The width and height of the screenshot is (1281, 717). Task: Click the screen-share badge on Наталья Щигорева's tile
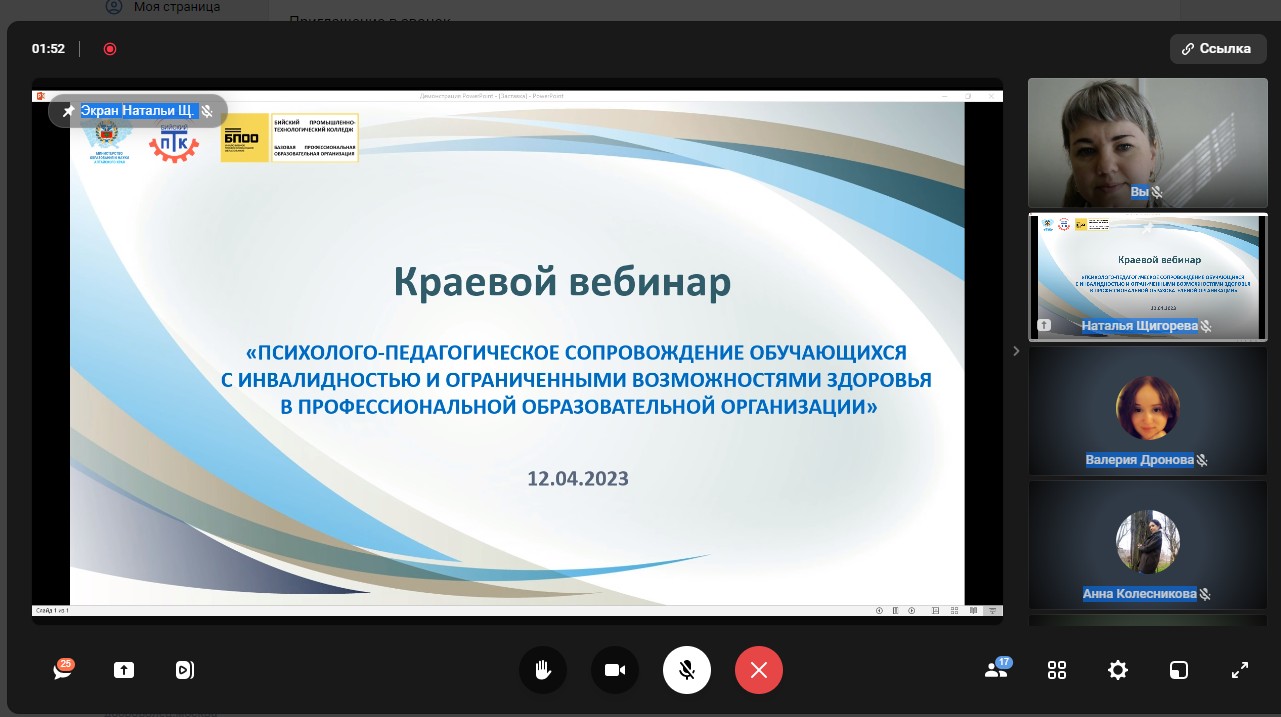[x=1045, y=325]
